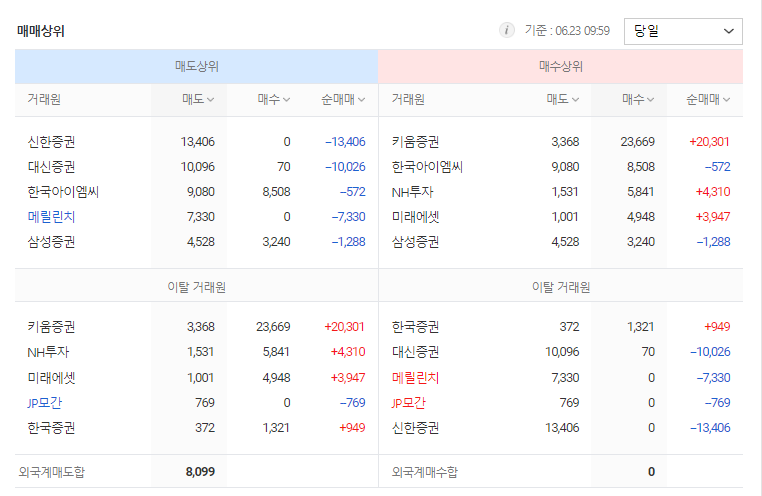Image resolution: width=762 pixels, height=496 pixels.
Task: Sort 매수상위 table by 매수 column
Action: pyautogui.click(x=638, y=100)
